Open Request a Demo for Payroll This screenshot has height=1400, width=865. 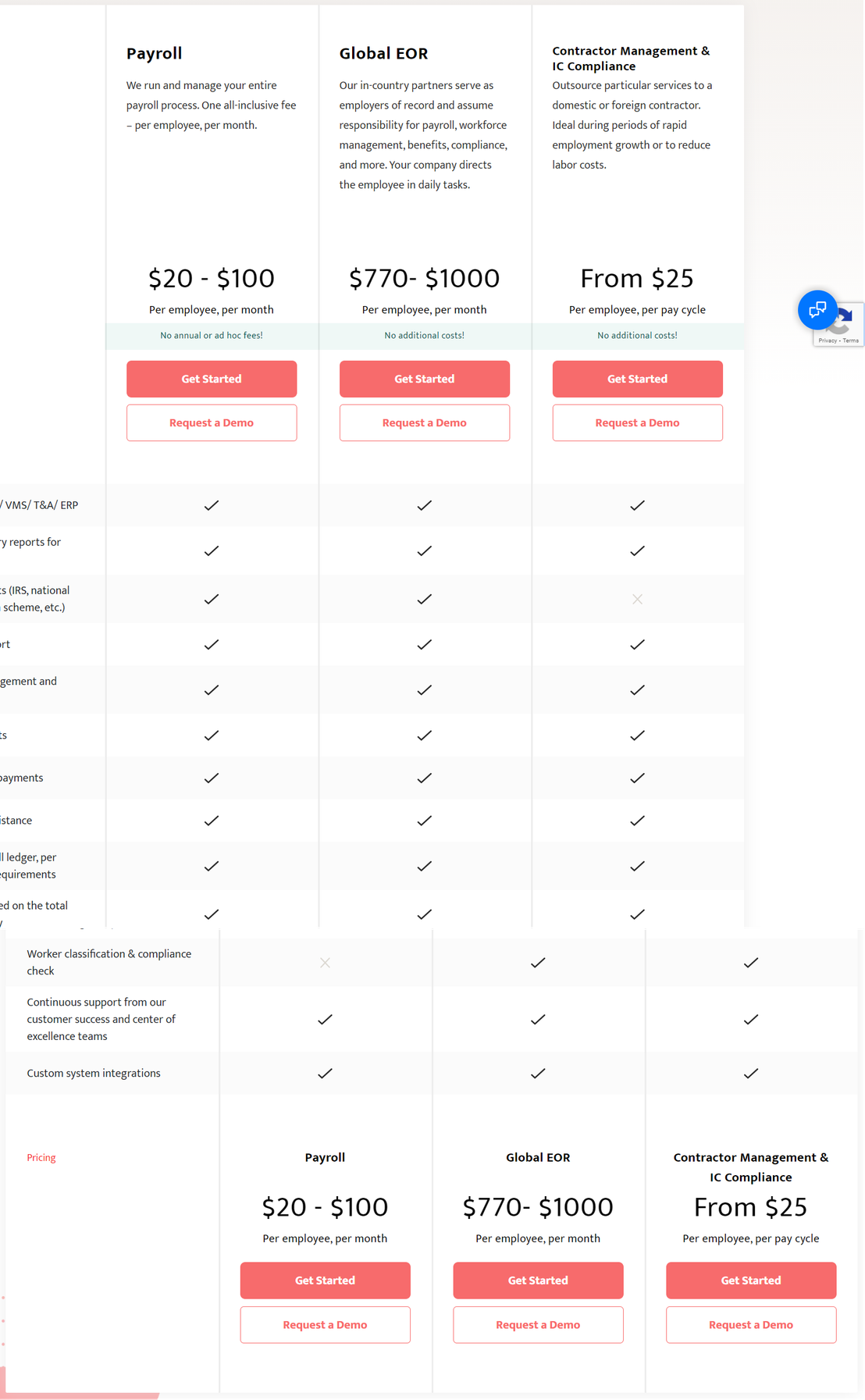pos(211,422)
